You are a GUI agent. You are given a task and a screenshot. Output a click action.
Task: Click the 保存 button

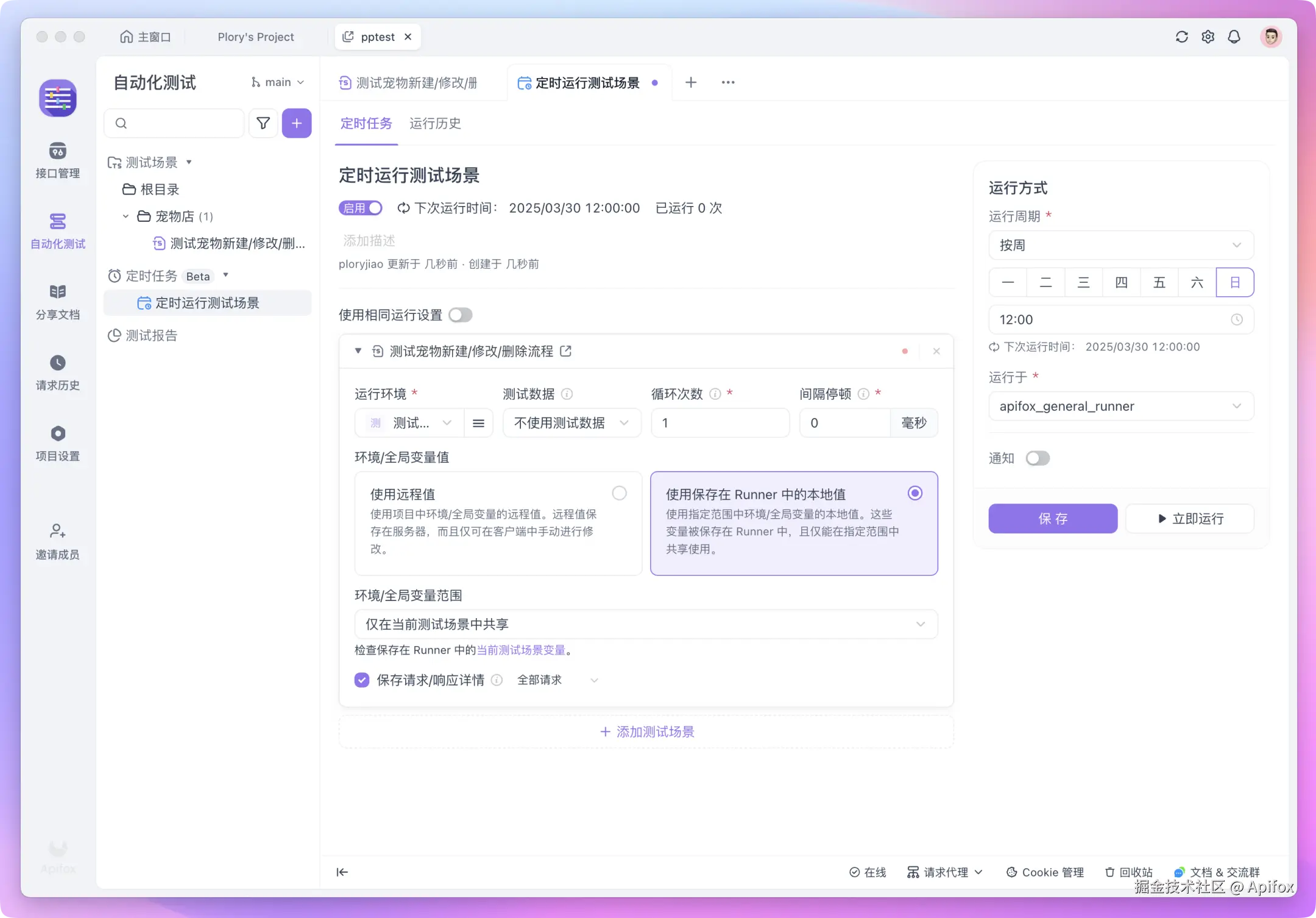1052,519
